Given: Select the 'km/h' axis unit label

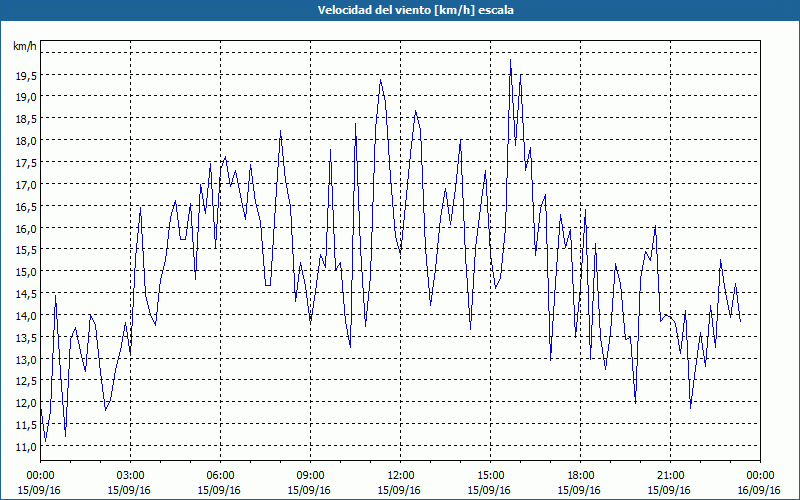Looking at the screenshot, I should (25, 46).
